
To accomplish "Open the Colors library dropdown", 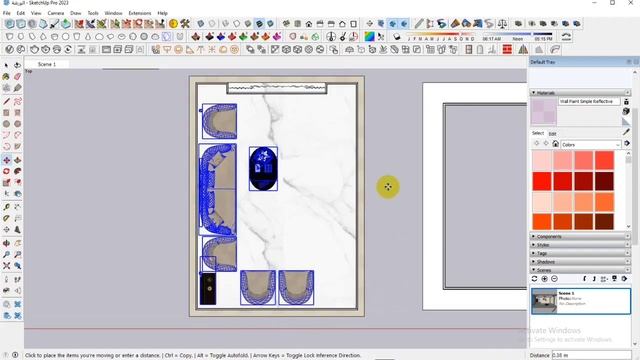I will [x=591, y=144].
